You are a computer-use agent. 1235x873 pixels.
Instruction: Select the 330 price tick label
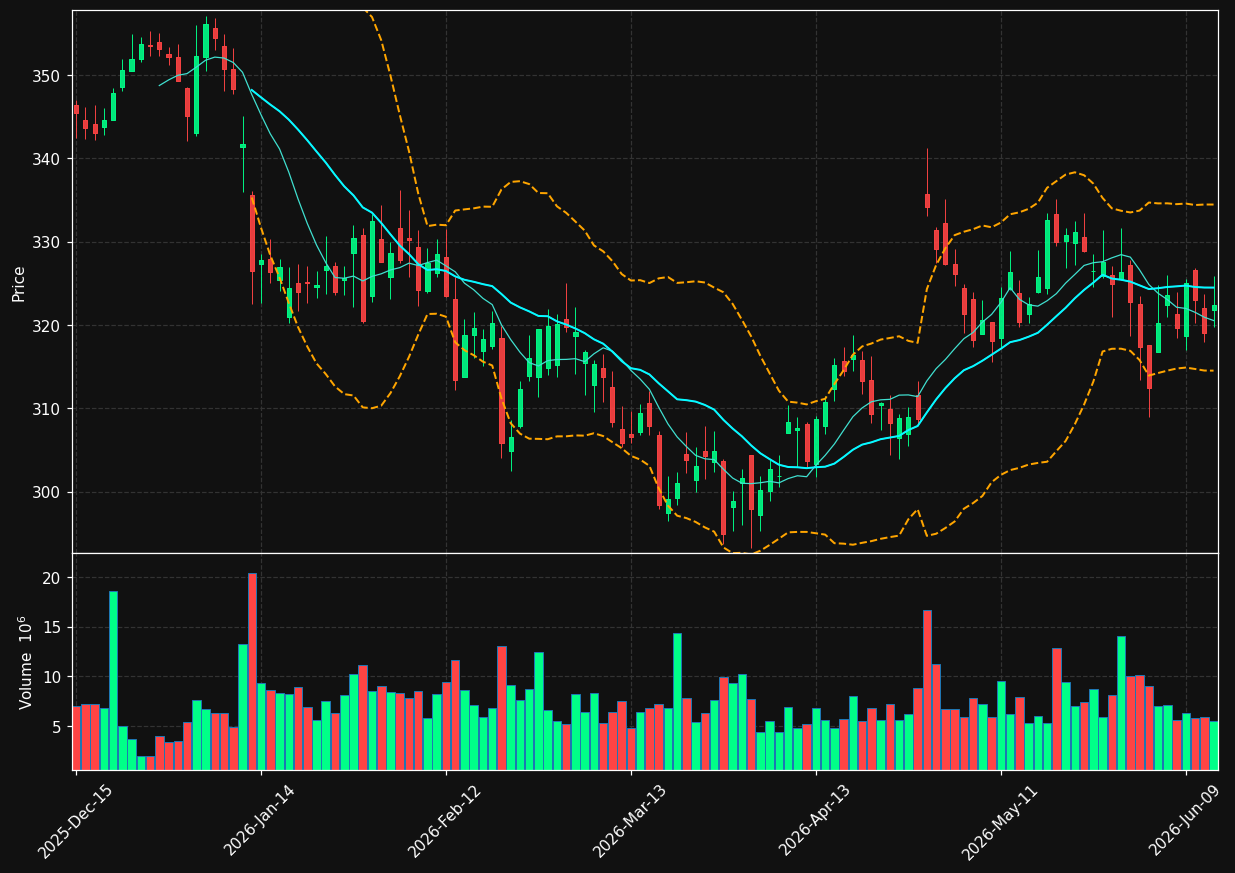[46, 243]
